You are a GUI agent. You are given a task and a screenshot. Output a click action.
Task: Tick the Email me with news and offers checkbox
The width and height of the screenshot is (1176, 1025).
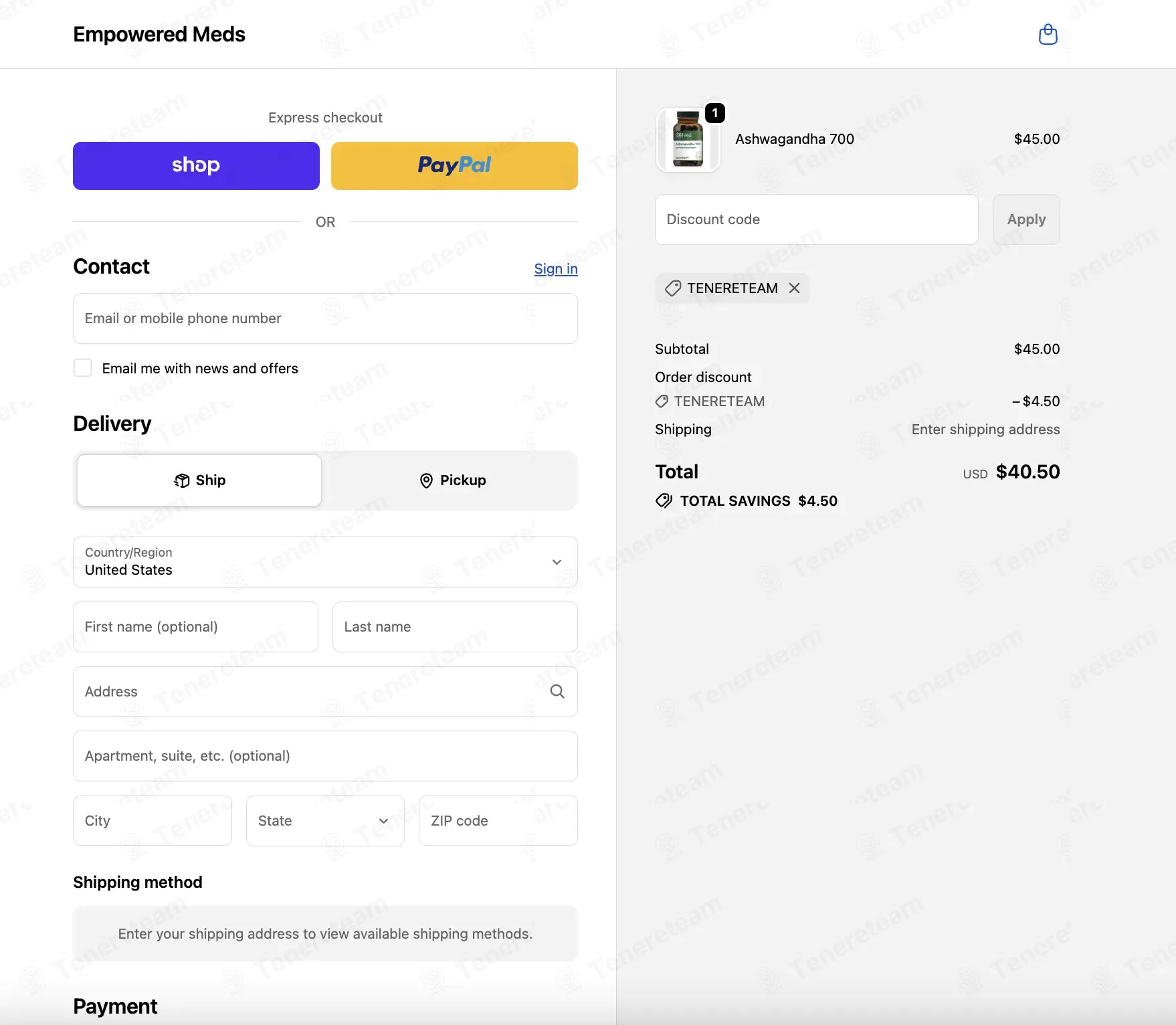[x=83, y=368]
